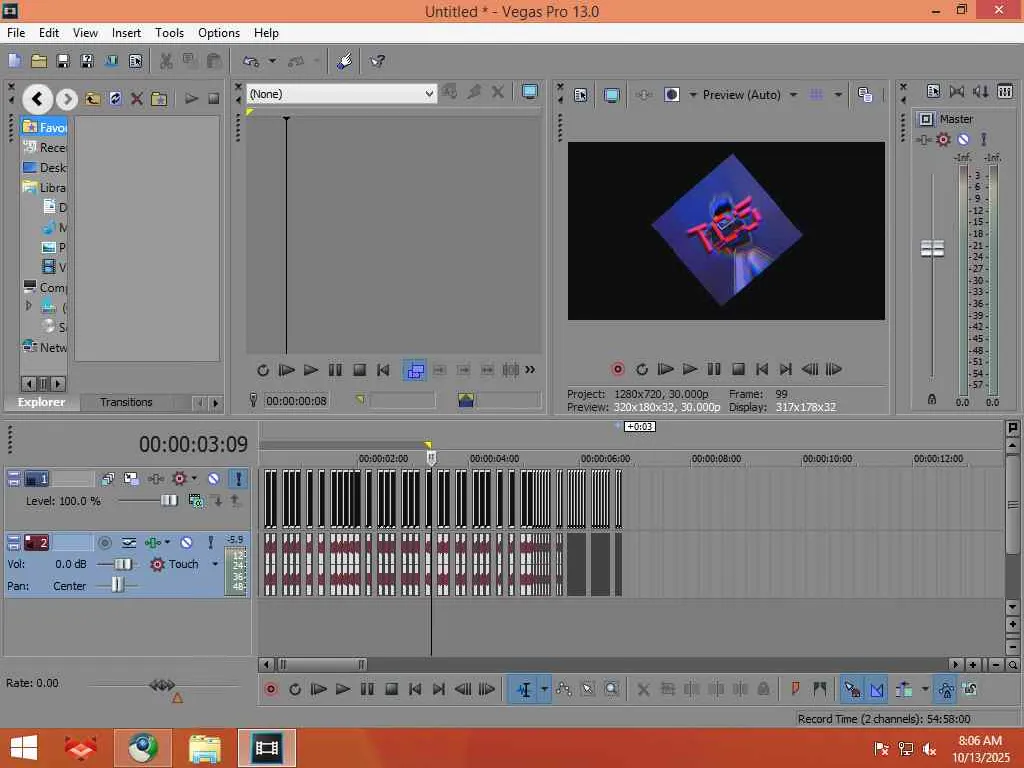Select the Favorites item in the Explorer tree
This screenshot has height=768, width=1024.
44,127
